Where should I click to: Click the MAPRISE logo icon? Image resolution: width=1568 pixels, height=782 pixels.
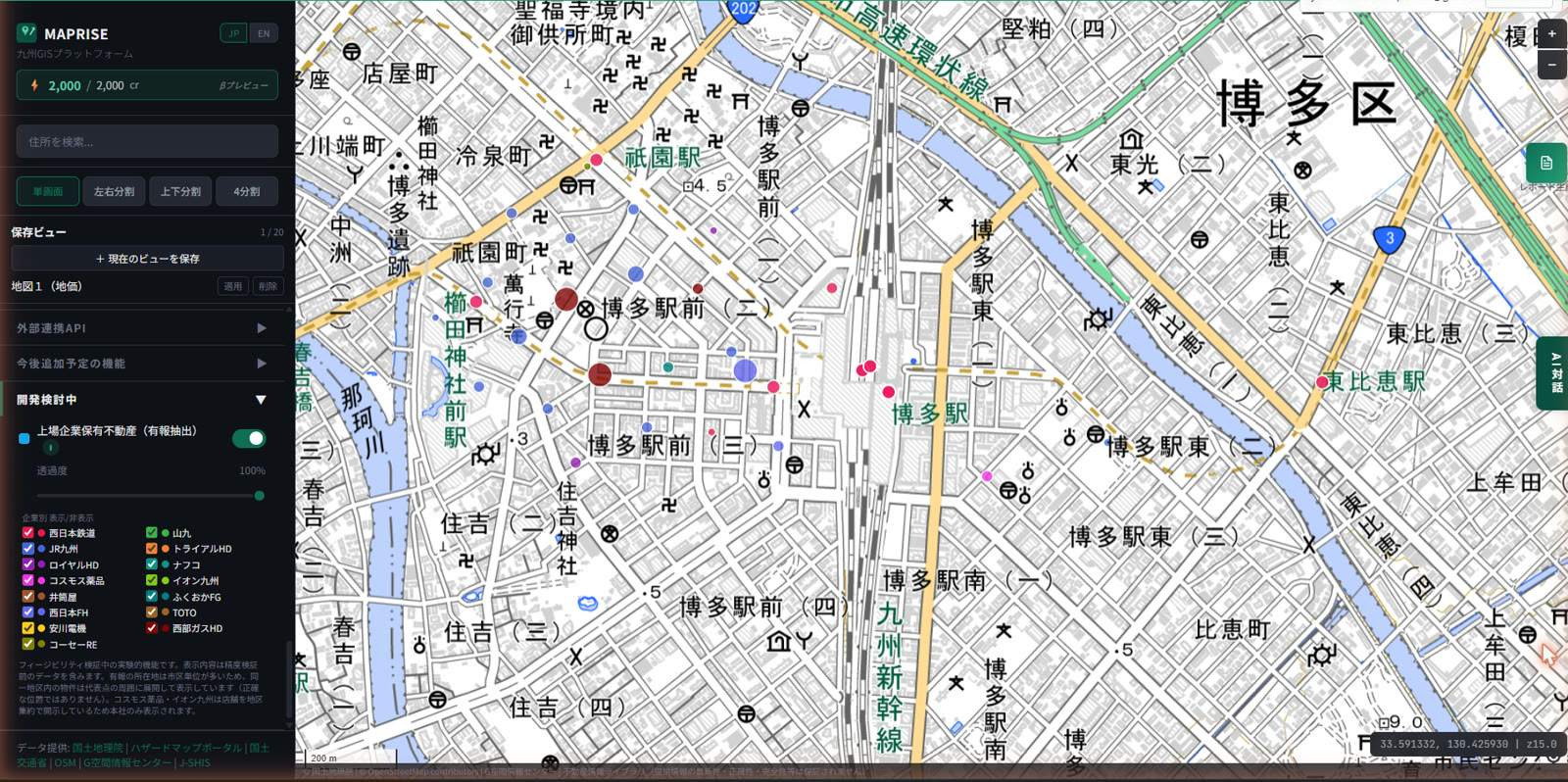26,32
